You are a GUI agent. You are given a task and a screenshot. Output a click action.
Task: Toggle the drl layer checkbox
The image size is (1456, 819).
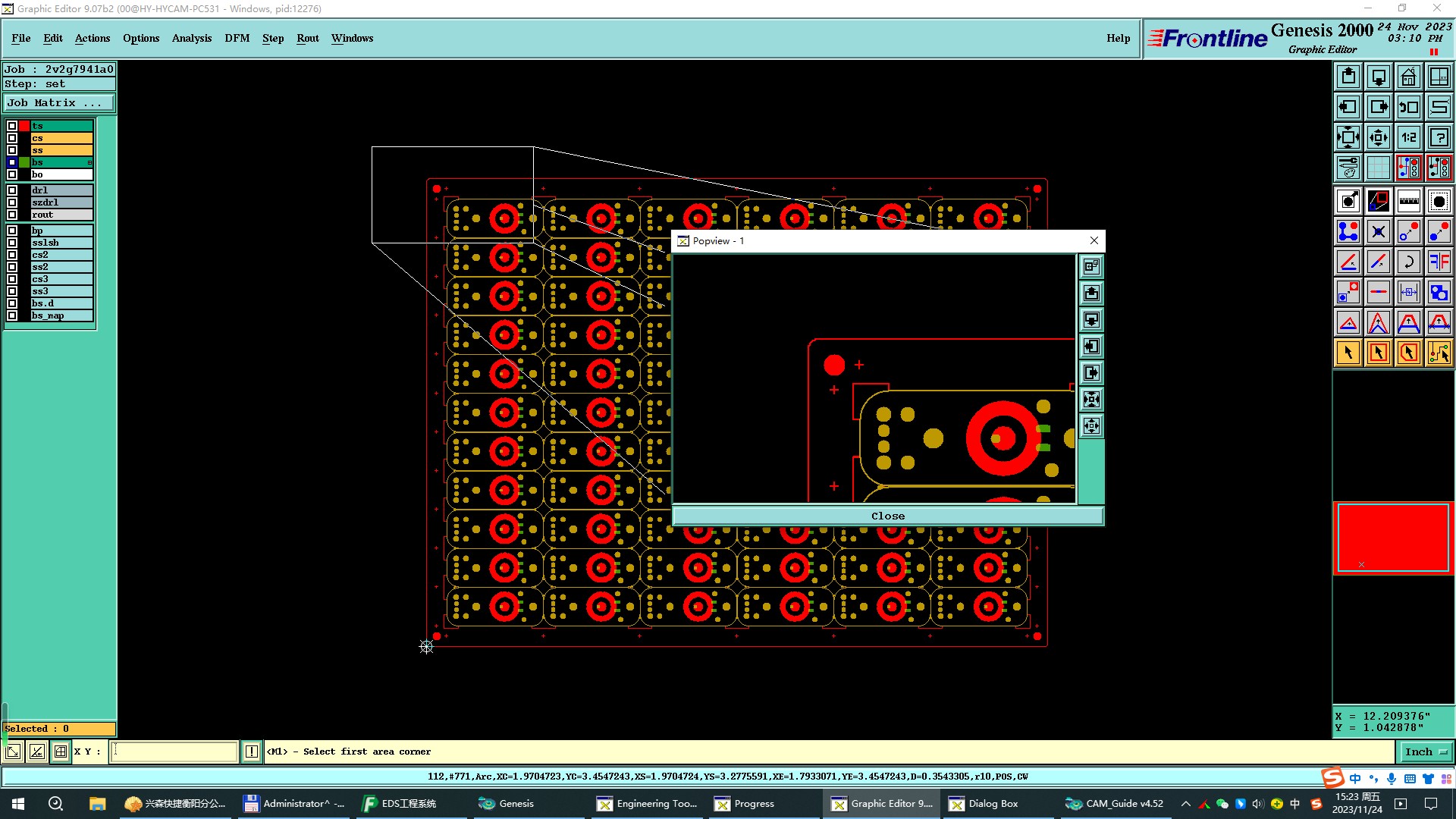[12, 190]
